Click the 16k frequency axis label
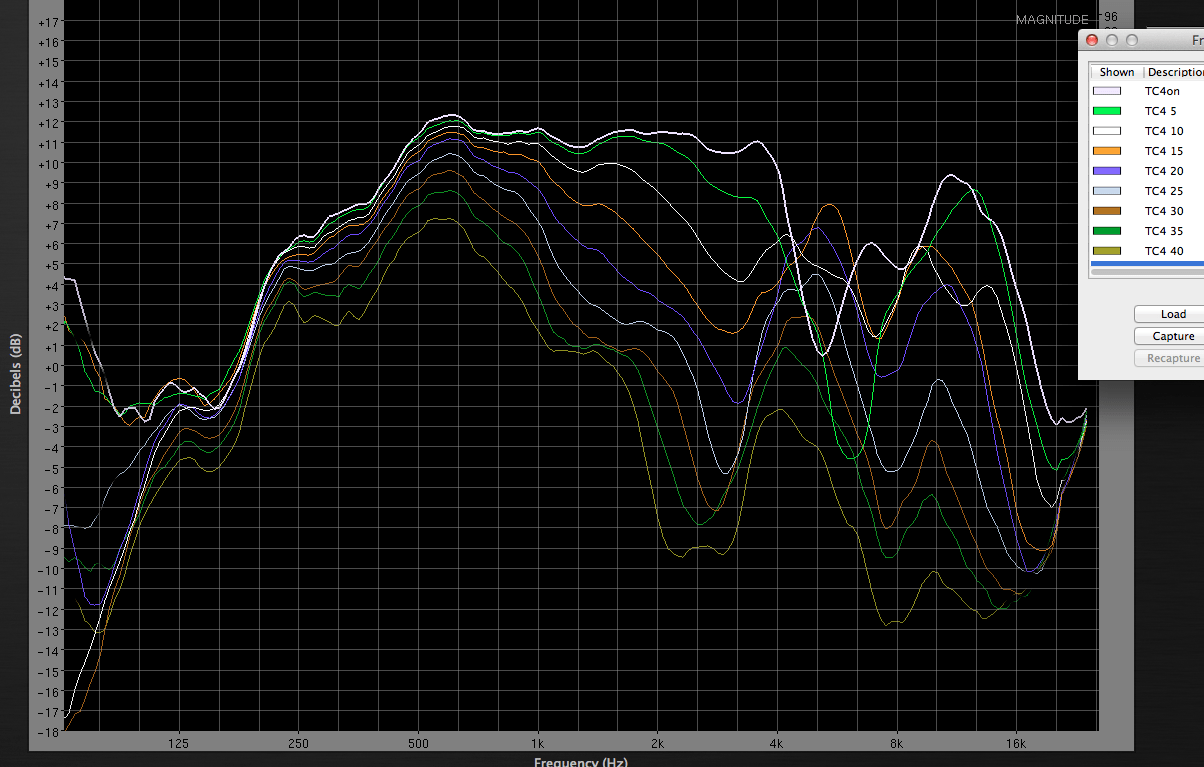1204x767 pixels. click(x=1016, y=743)
